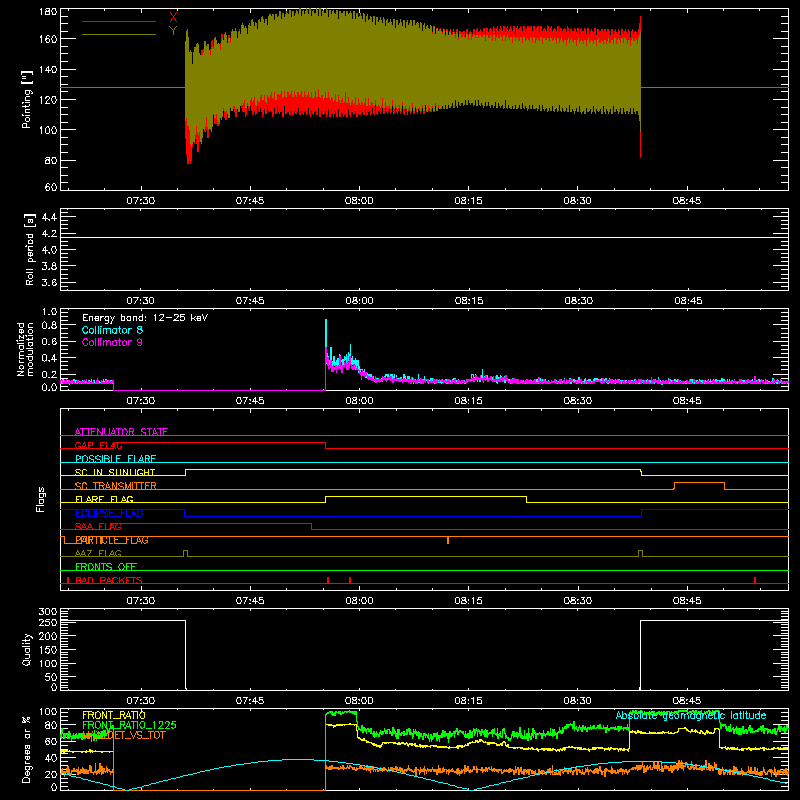Click the red 'X' legend label

[173, 17]
